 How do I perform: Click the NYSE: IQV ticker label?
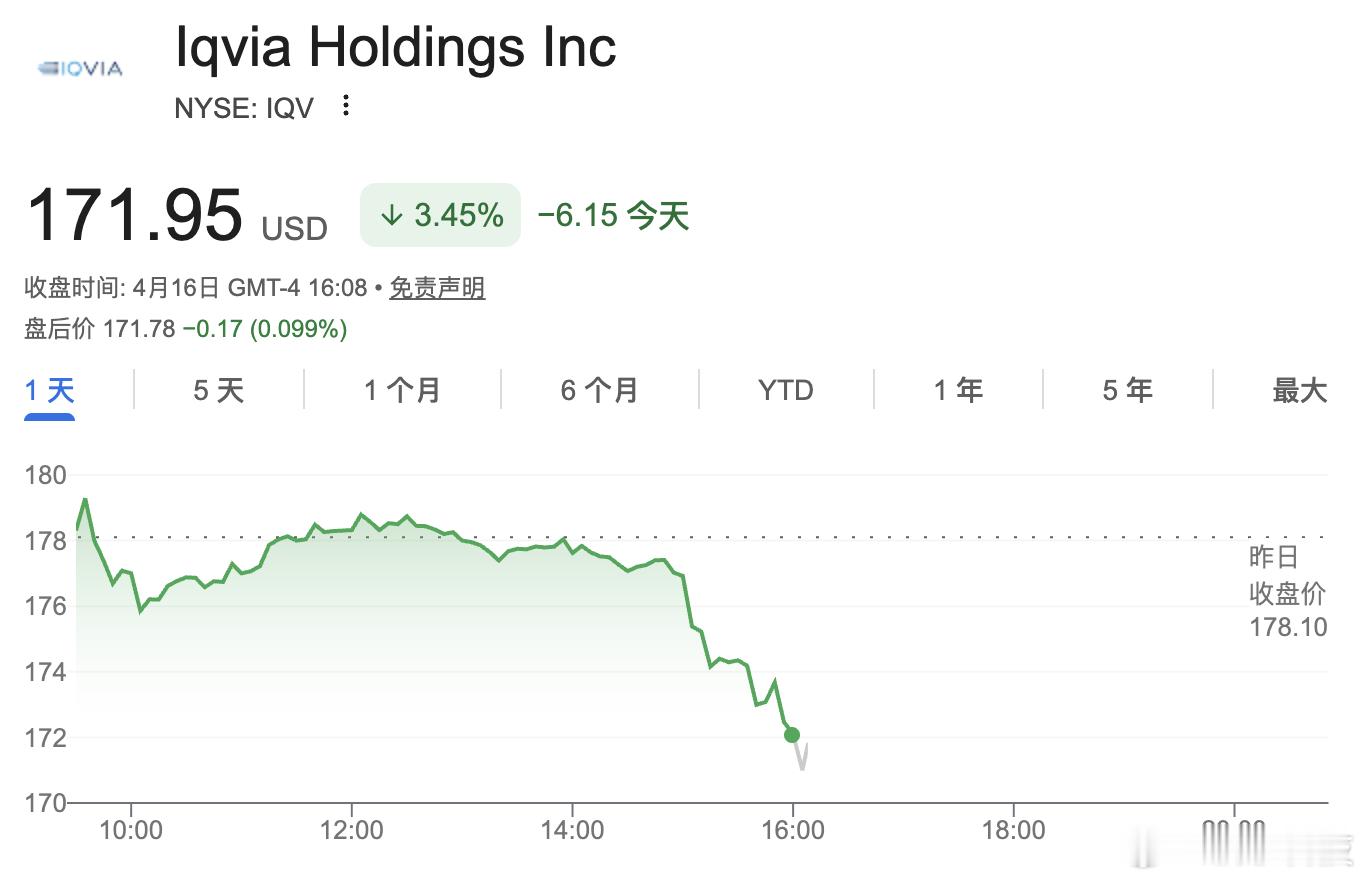pos(244,108)
